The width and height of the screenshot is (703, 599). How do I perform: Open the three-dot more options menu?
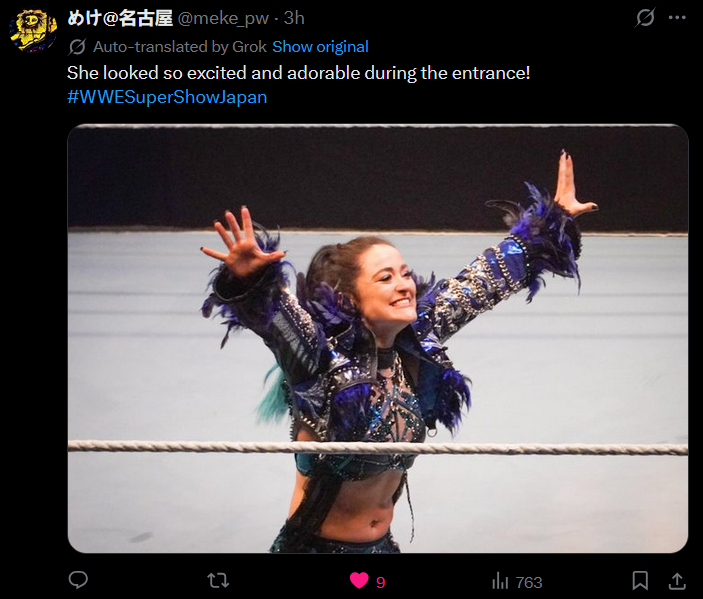pyautogui.click(x=677, y=18)
